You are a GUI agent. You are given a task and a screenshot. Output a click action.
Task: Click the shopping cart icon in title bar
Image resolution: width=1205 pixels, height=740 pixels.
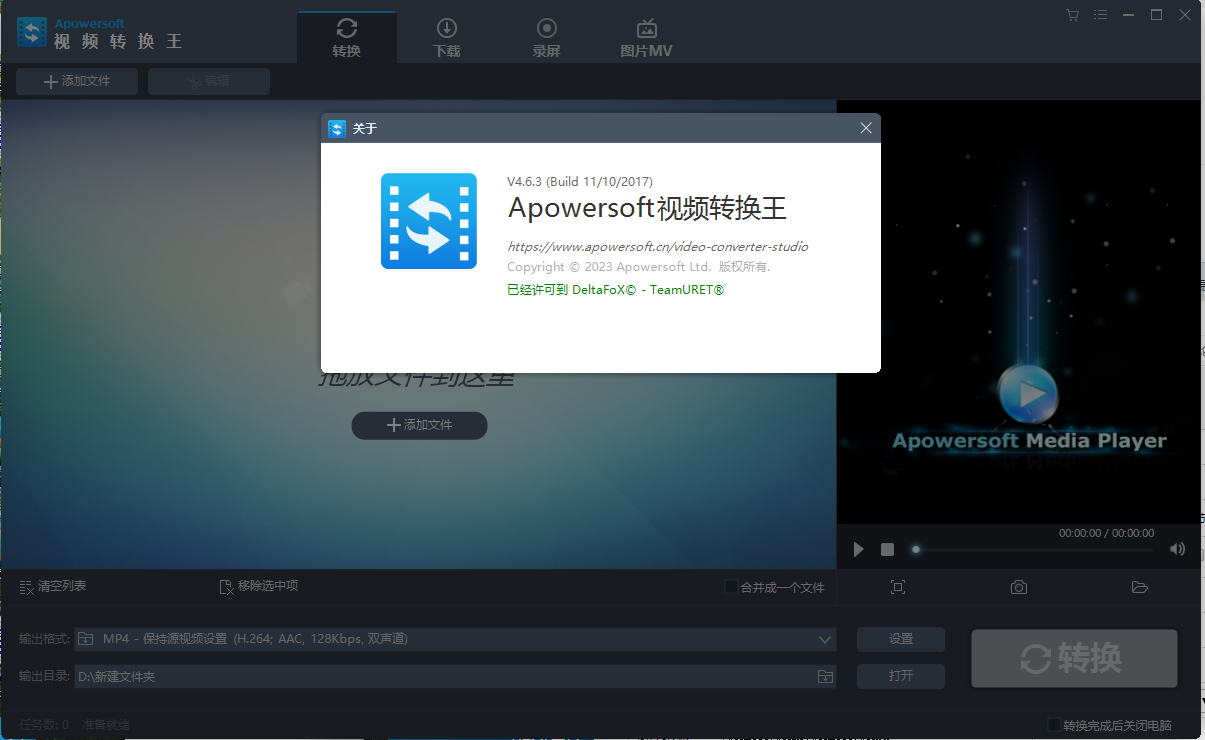point(1073,15)
